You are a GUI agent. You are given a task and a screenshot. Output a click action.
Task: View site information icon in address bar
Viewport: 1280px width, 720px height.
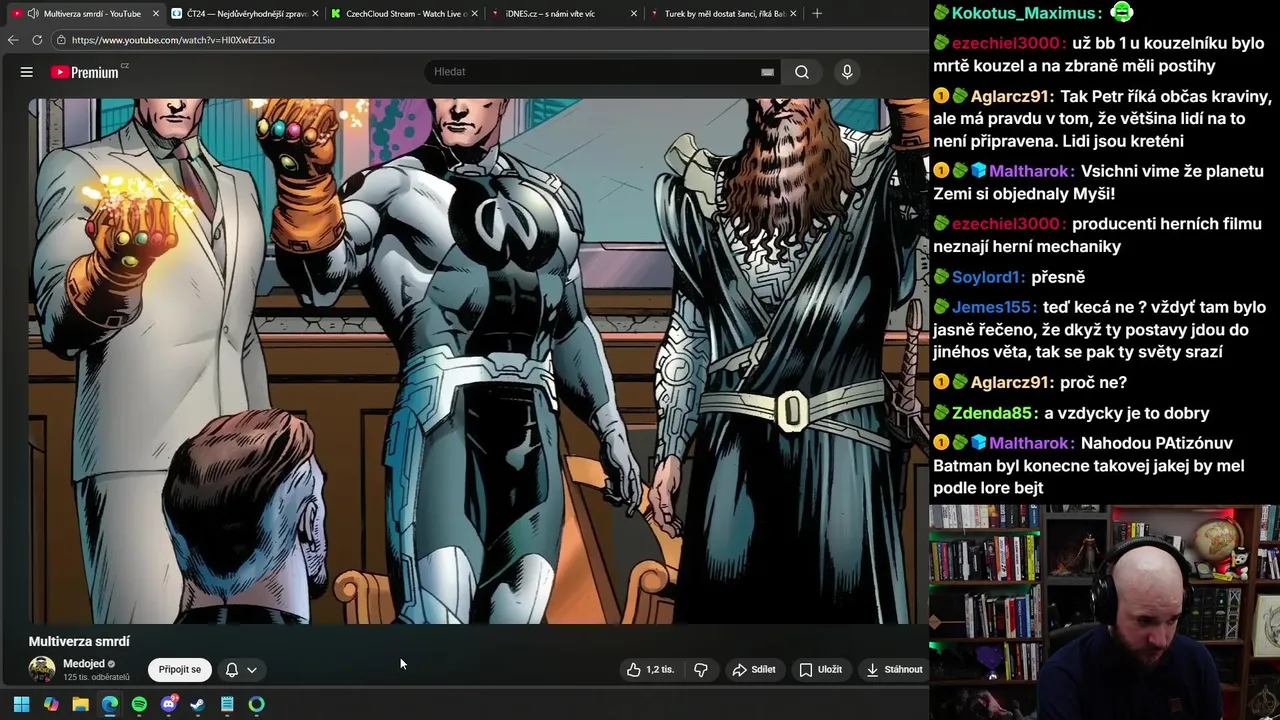click(62, 40)
